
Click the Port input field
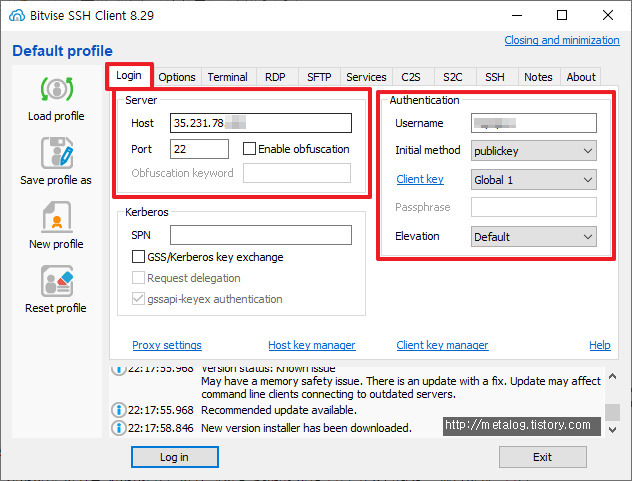point(200,149)
